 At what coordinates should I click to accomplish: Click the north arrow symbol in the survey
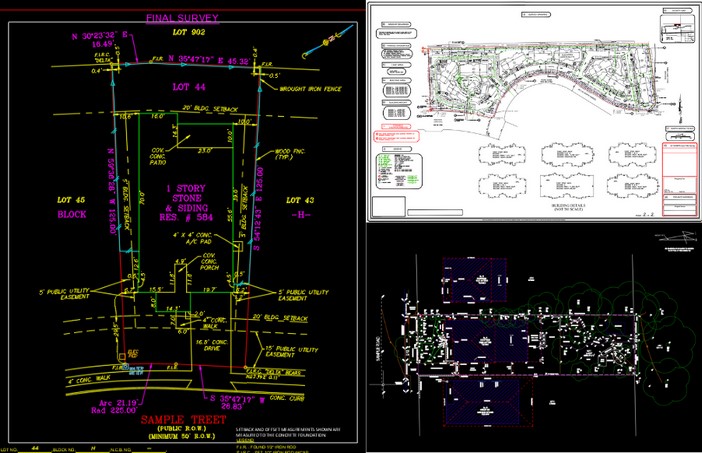(329, 41)
